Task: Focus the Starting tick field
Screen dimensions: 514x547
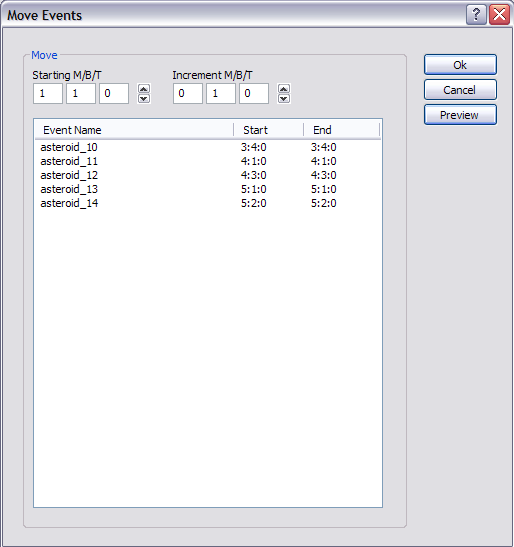Action: pyautogui.click(x=114, y=93)
